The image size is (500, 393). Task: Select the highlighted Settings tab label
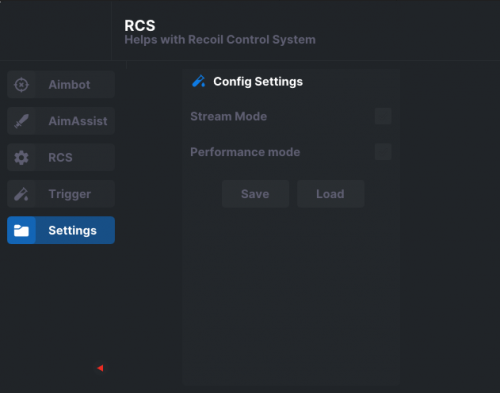(x=72, y=230)
